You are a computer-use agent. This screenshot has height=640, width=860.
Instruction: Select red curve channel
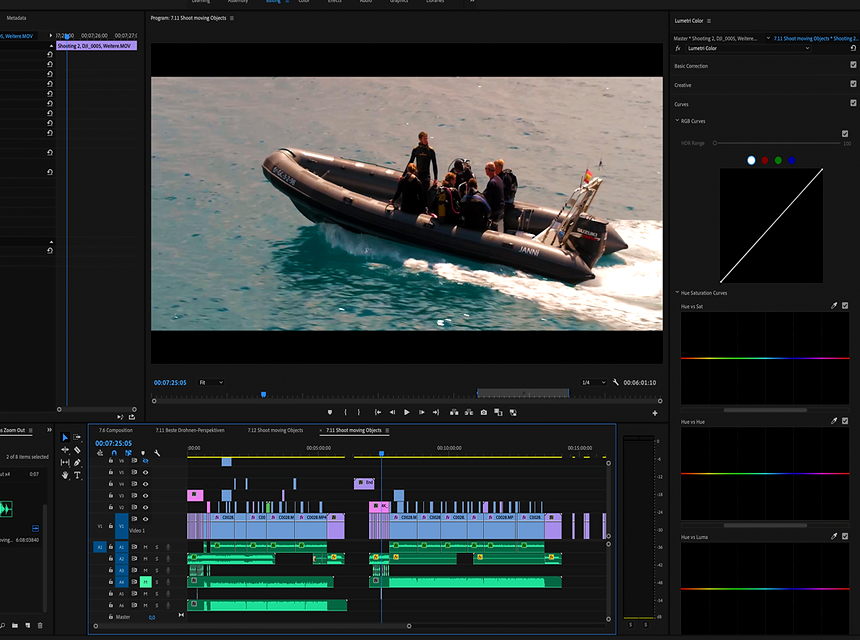[x=765, y=160]
